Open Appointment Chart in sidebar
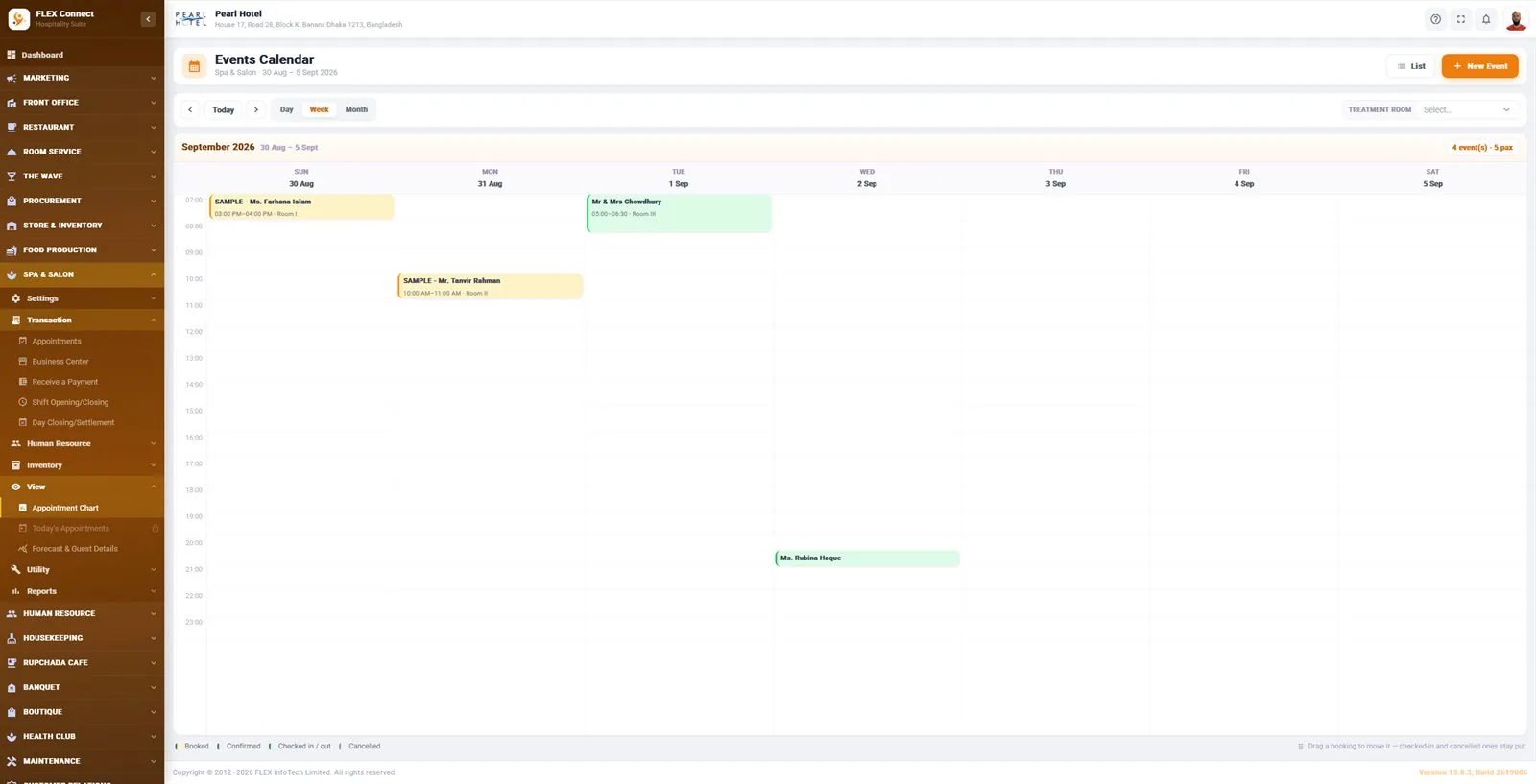Image resolution: width=1536 pixels, height=784 pixels. tap(82, 508)
